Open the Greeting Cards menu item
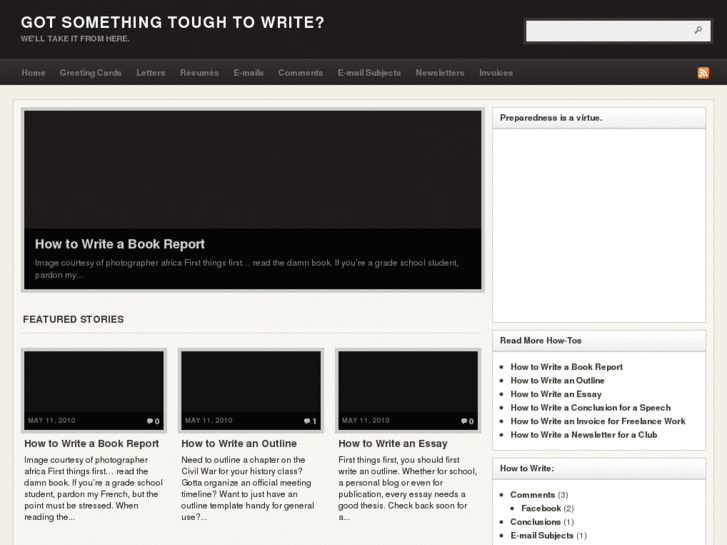The width and height of the screenshot is (727, 545). 90,73
